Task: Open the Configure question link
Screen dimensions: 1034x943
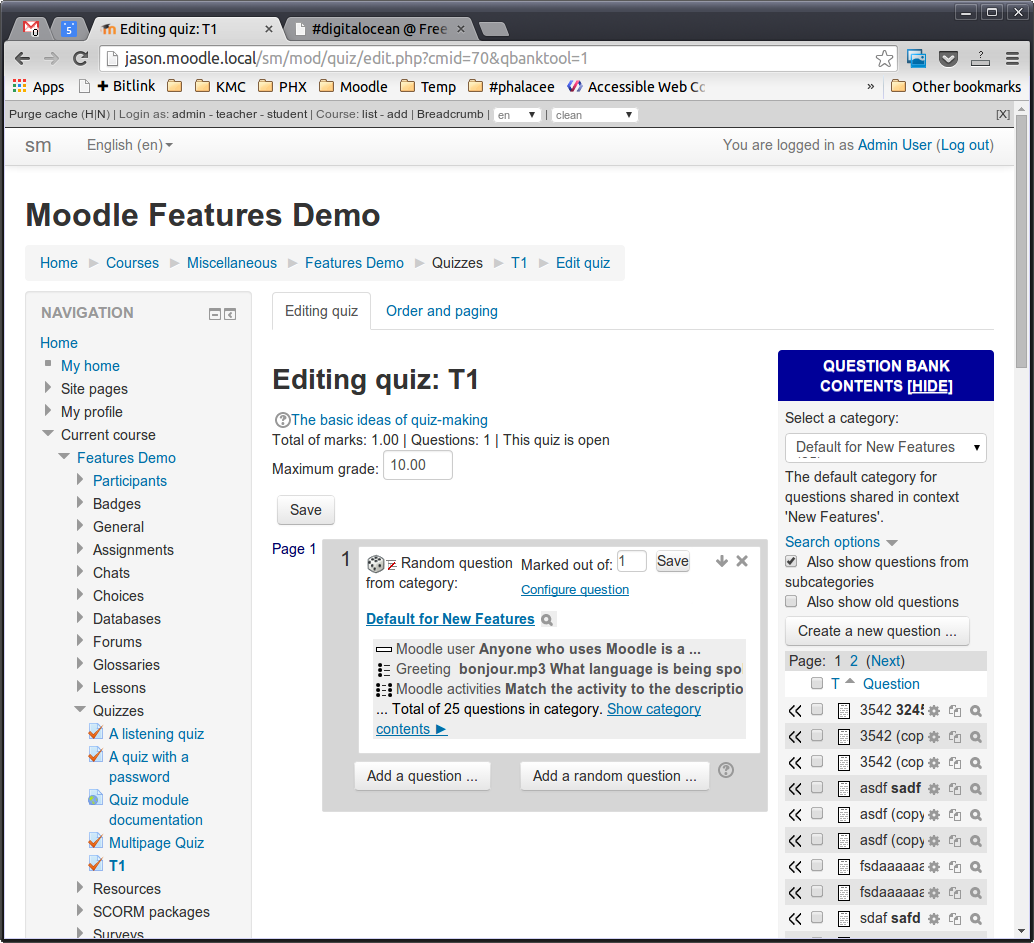Action: 575,590
